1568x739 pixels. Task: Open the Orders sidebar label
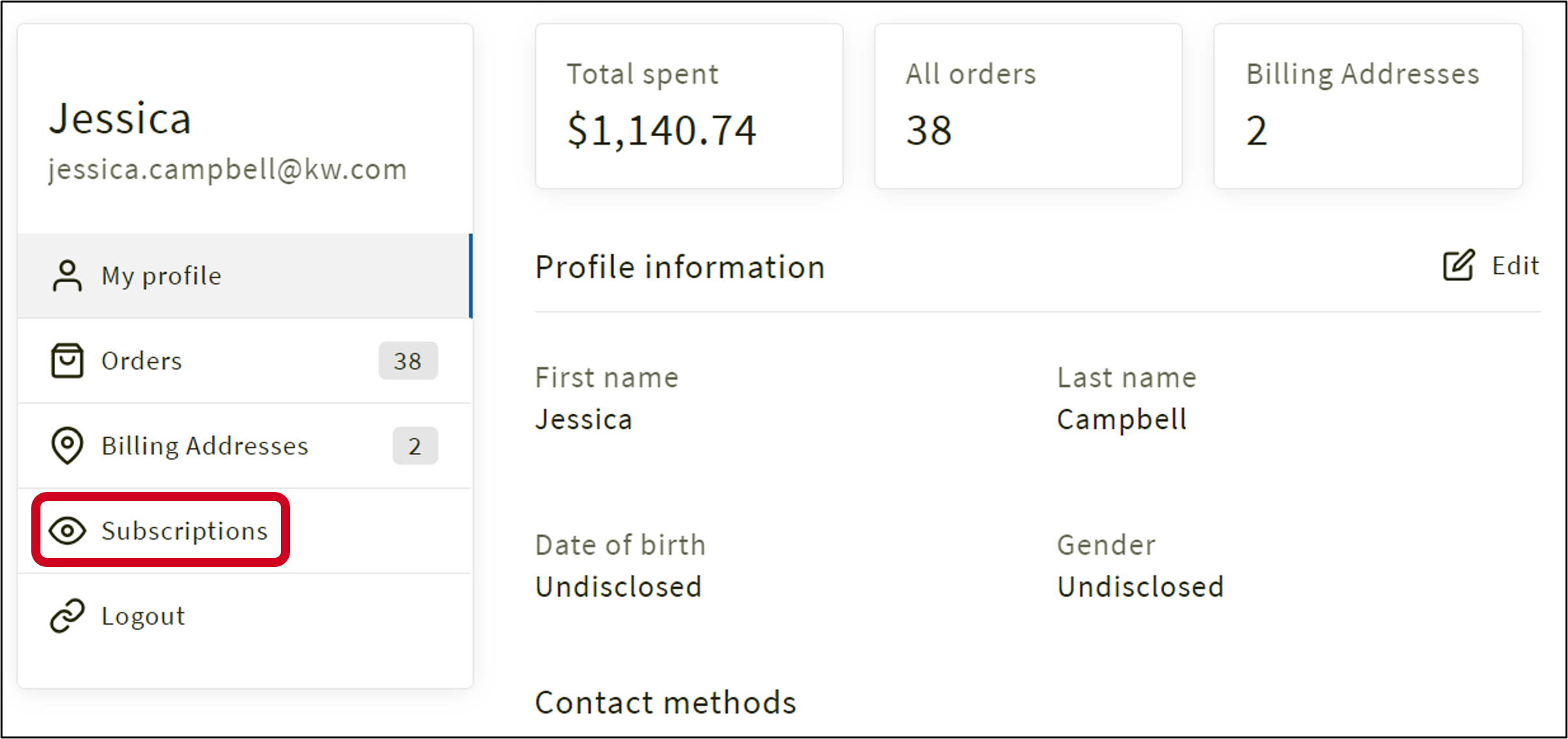141,360
